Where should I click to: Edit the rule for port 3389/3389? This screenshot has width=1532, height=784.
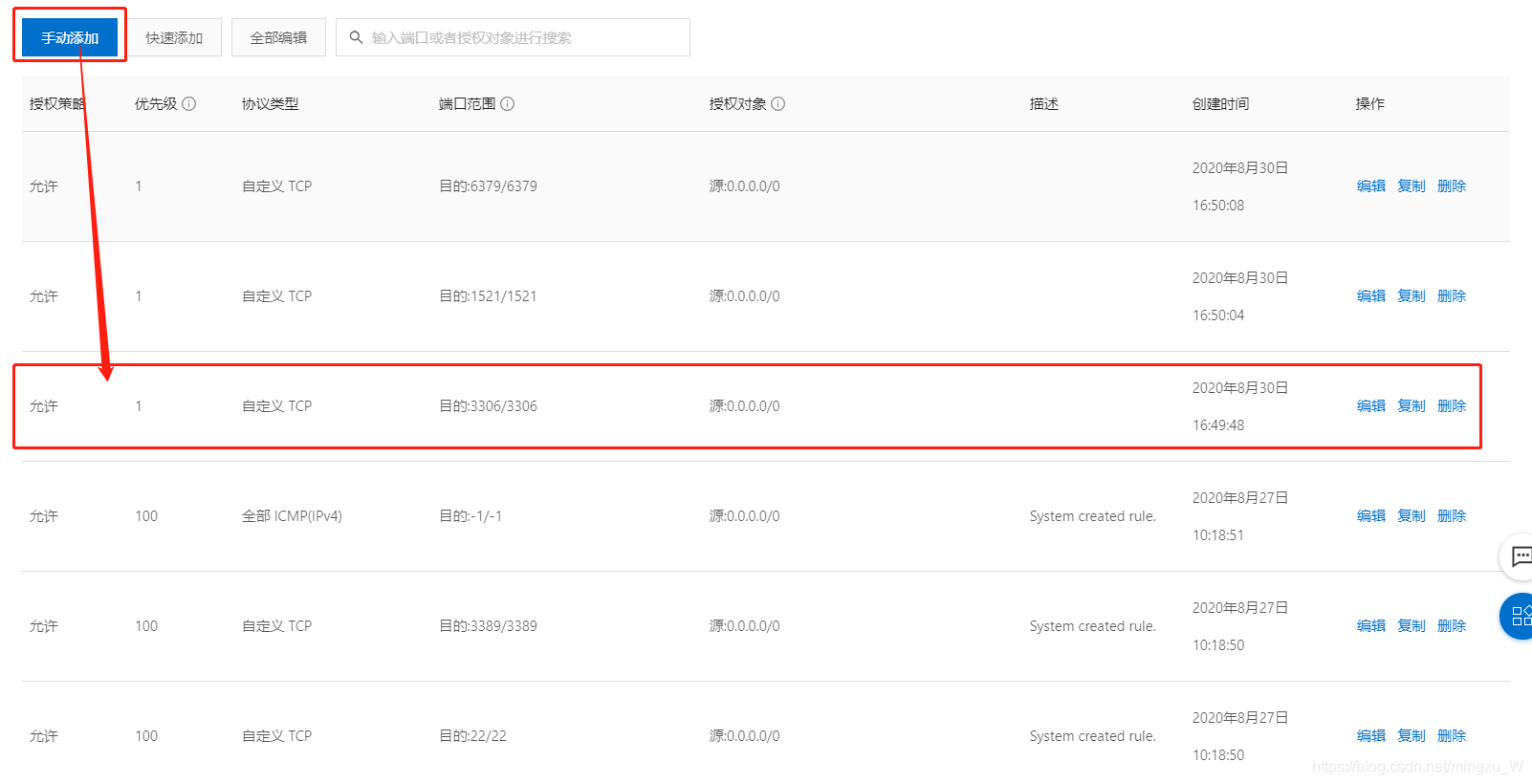[1371, 625]
